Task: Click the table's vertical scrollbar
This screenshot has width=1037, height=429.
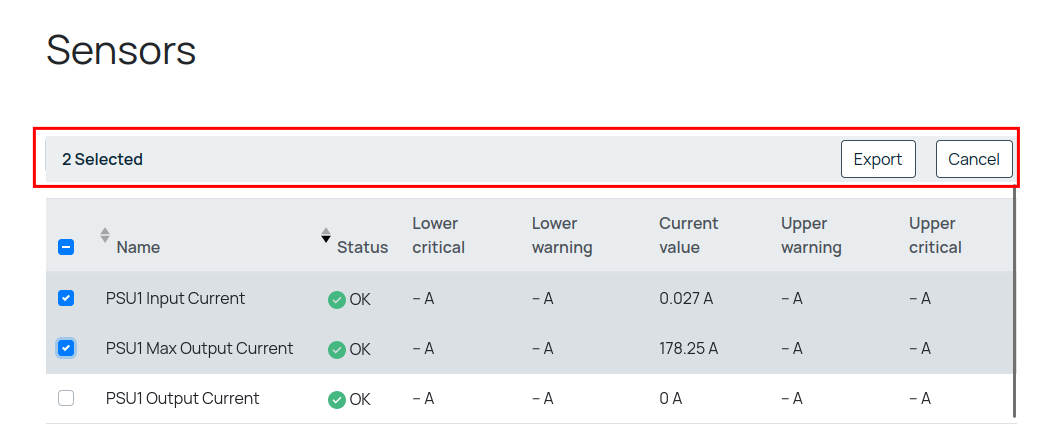Action: 1015,300
